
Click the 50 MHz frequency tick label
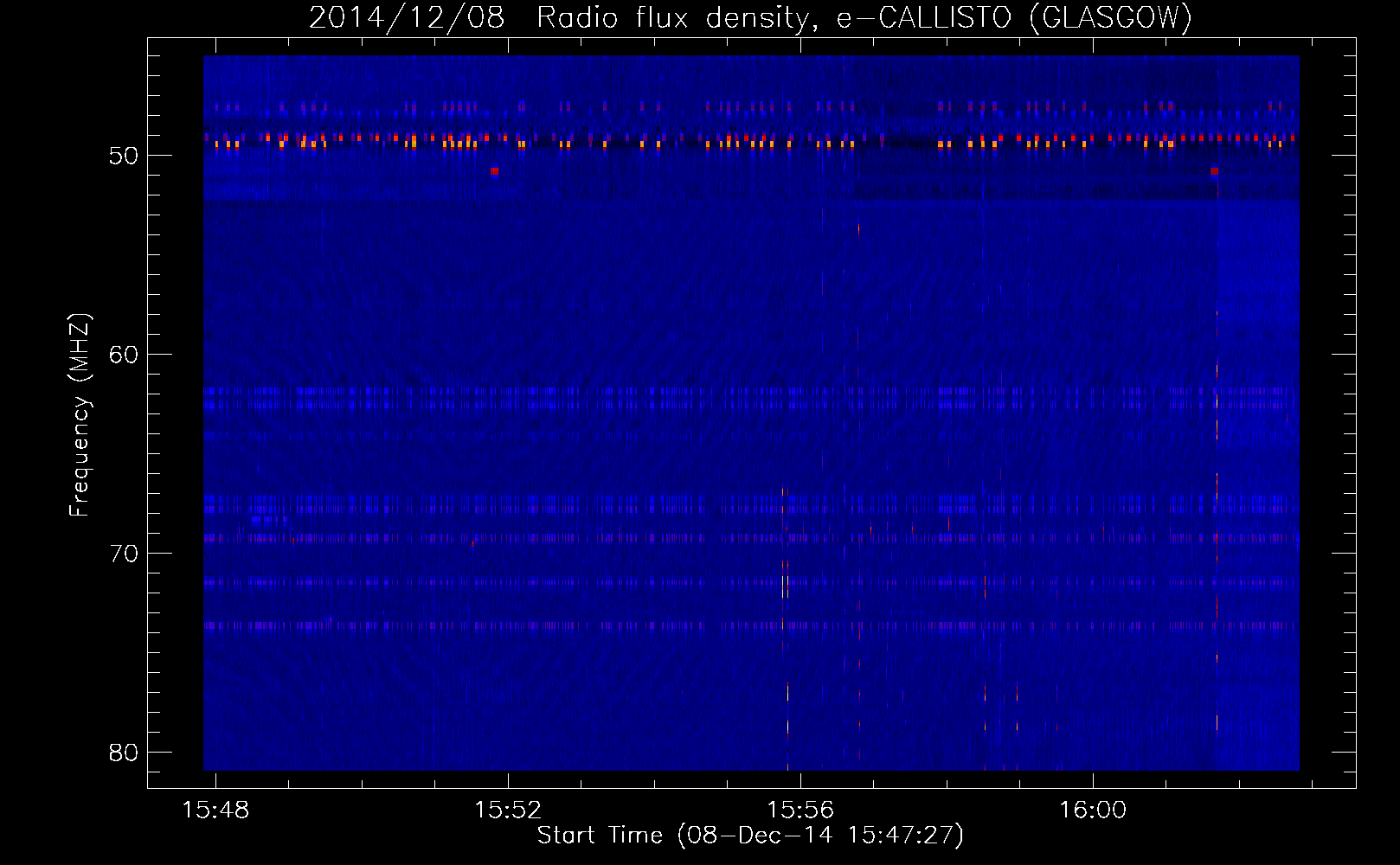pos(124,156)
